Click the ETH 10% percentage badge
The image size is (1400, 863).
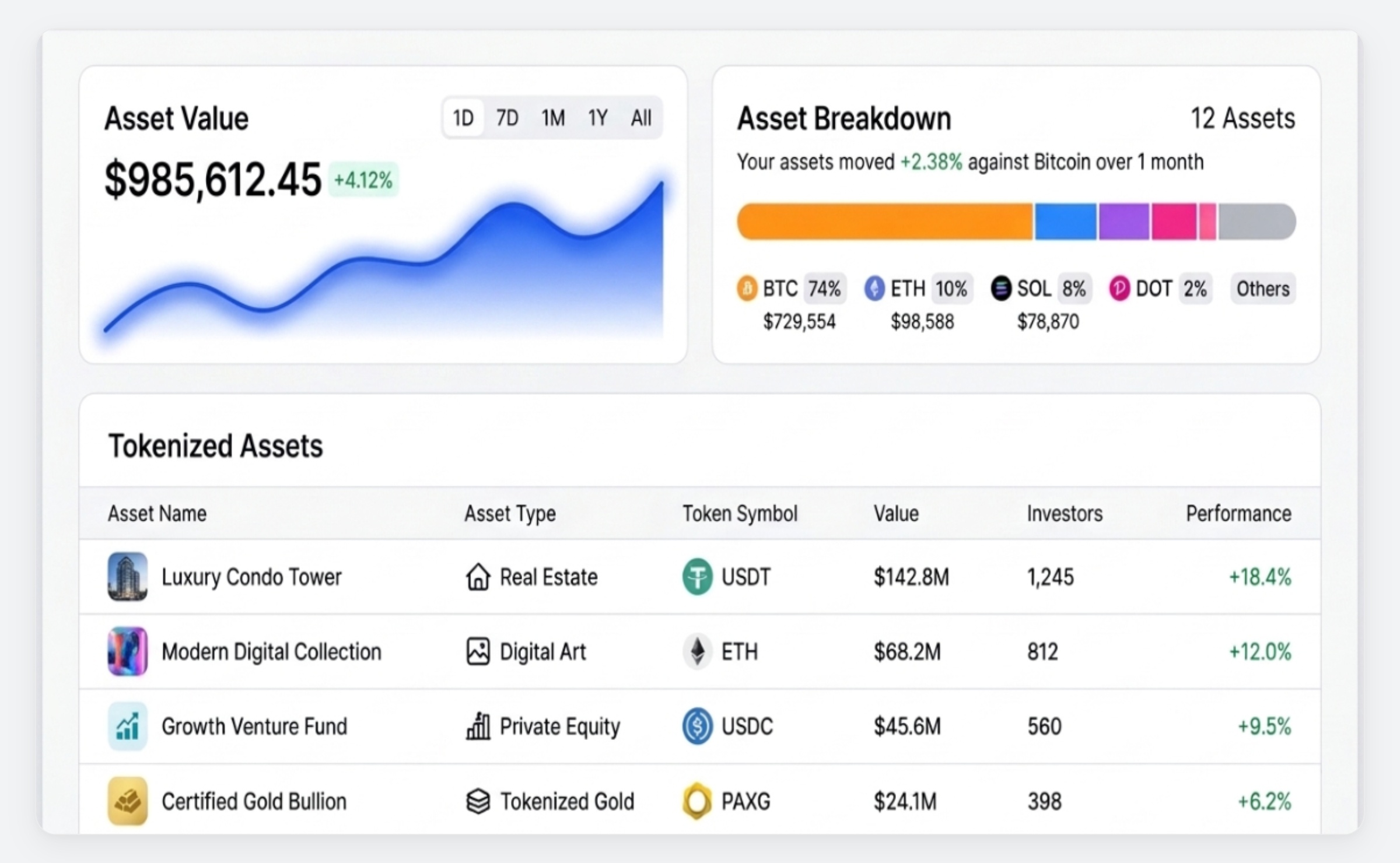click(x=951, y=289)
